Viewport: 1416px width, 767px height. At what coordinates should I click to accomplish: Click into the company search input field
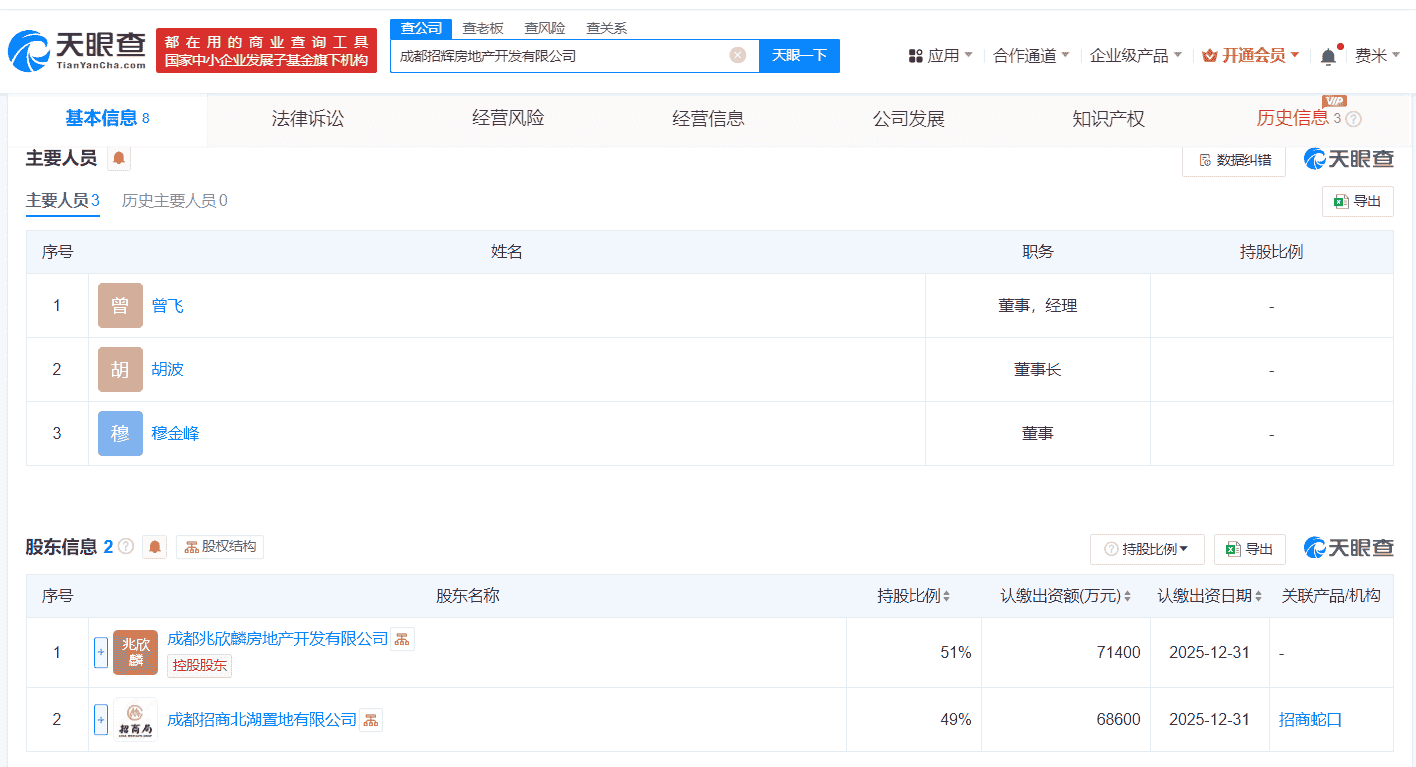tap(560, 56)
